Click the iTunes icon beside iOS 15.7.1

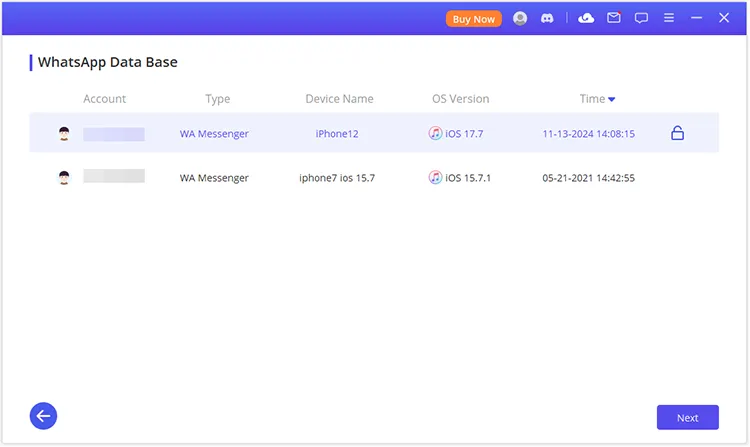[x=435, y=177]
